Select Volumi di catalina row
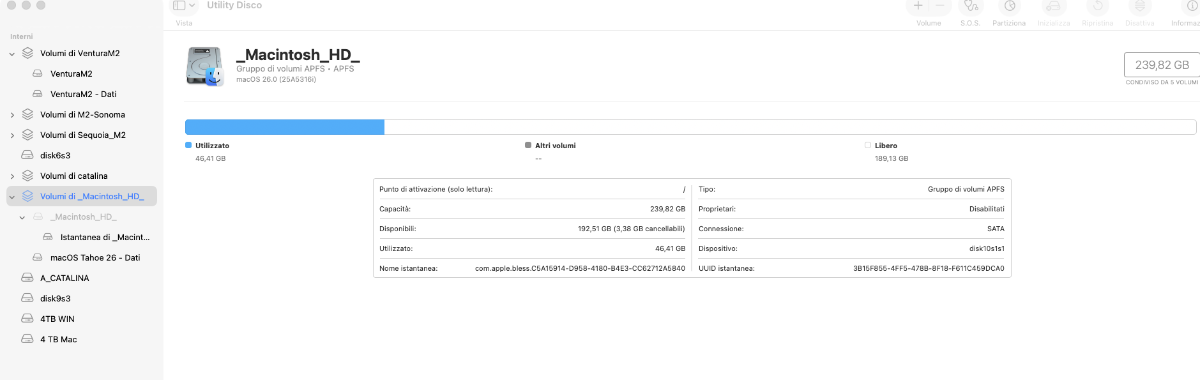 pos(81,176)
